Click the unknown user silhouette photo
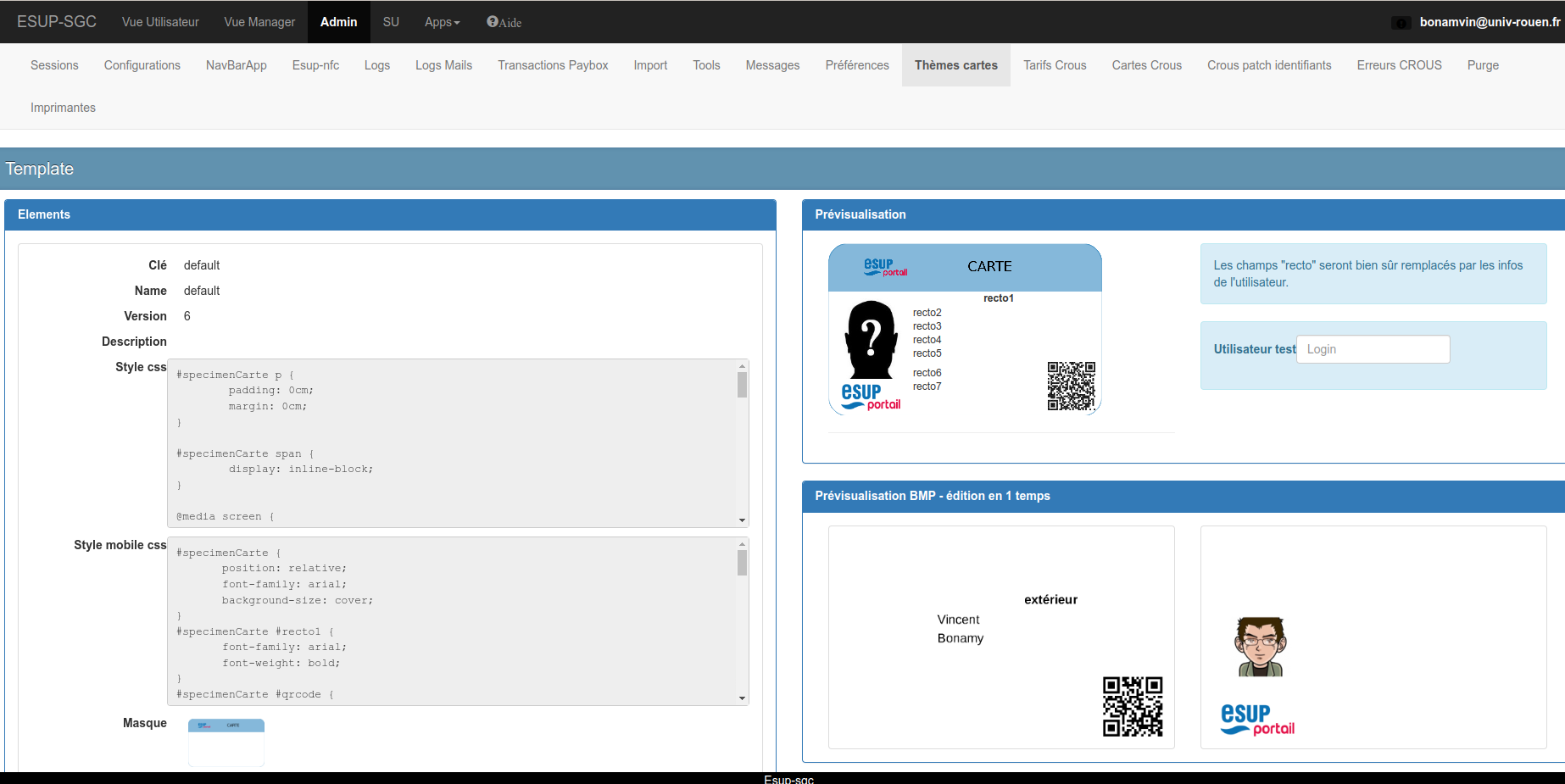The height and width of the screenshot is (784, 1565). click(x=871, y=340)
